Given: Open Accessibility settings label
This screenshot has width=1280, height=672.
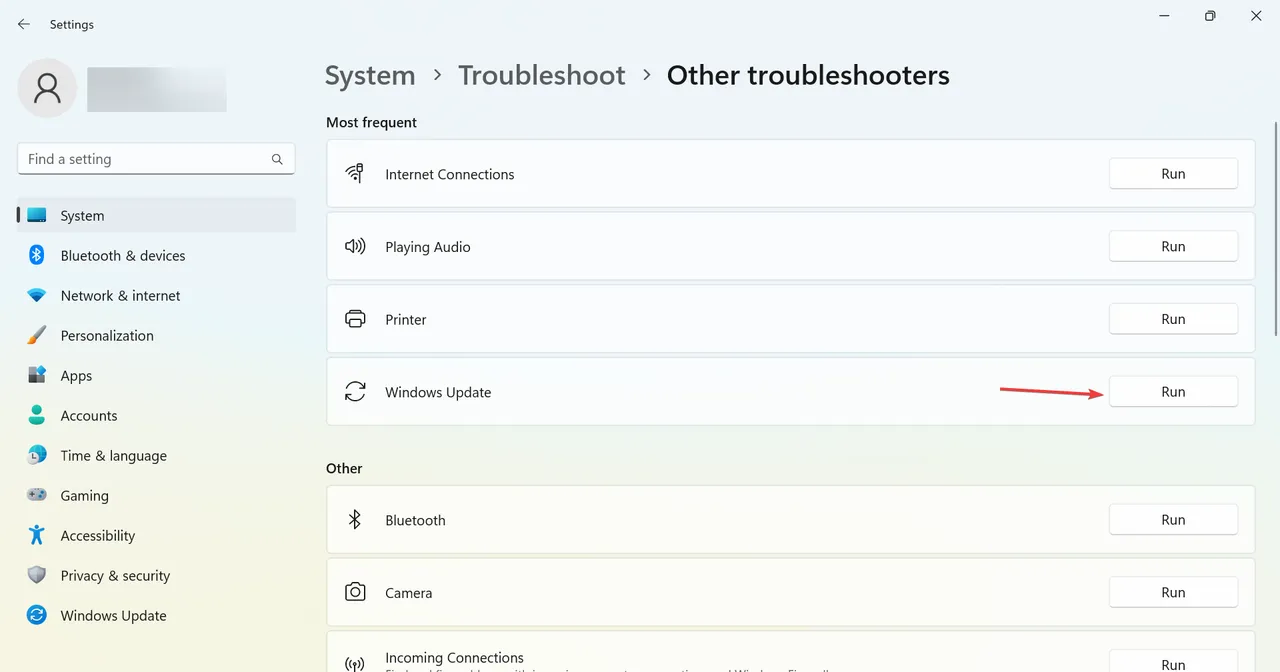Looking at the screenshot, I should [97, 536].
